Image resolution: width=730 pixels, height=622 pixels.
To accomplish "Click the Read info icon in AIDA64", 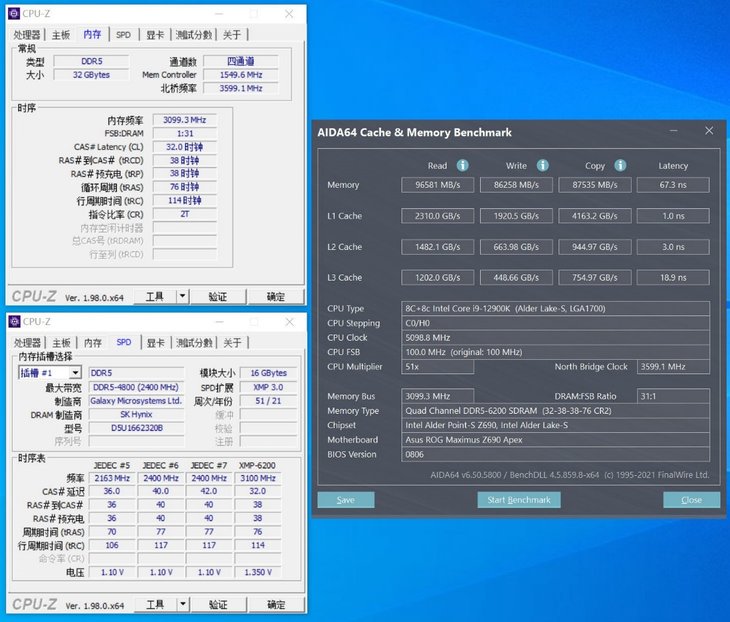I will click(x=462, y=165).
